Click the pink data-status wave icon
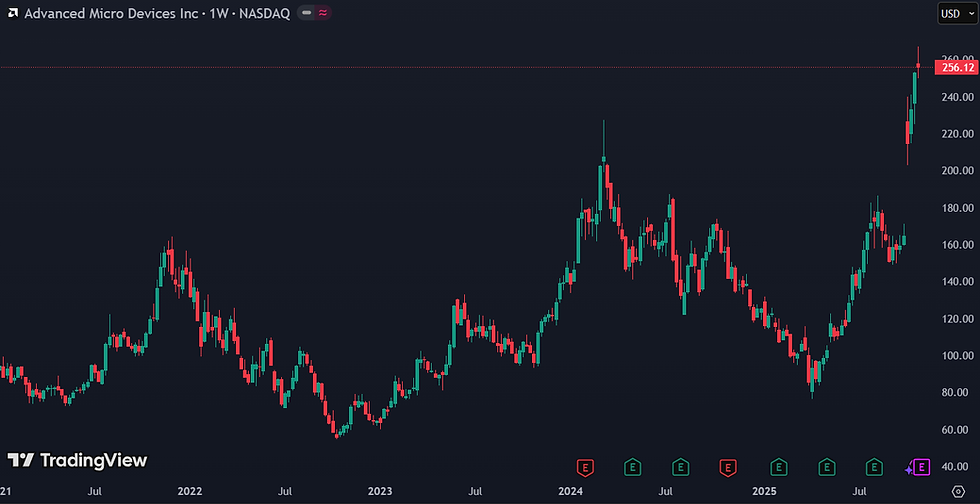The image size is (980, 504). click(x=322, y=13)
